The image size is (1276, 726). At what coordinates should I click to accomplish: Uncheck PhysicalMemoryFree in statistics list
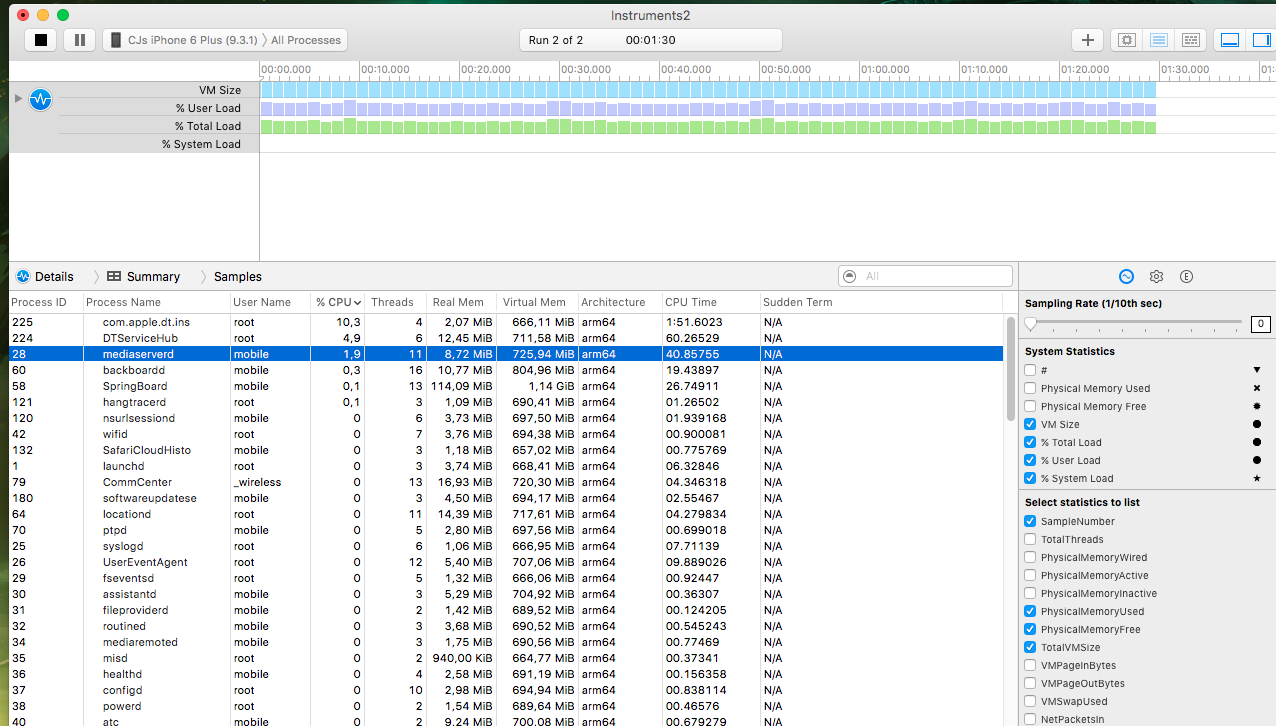(x=1030, y=629)
